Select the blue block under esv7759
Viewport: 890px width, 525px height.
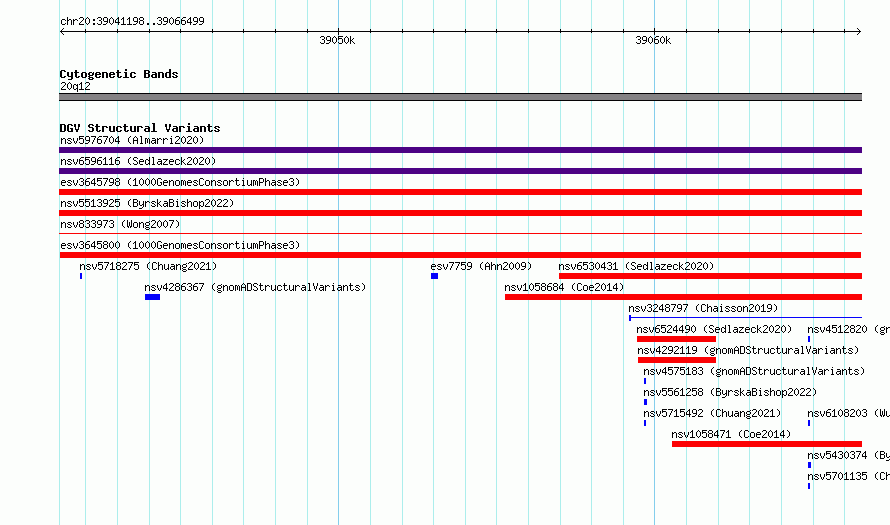pyautogui.click(x=434, y=276)
